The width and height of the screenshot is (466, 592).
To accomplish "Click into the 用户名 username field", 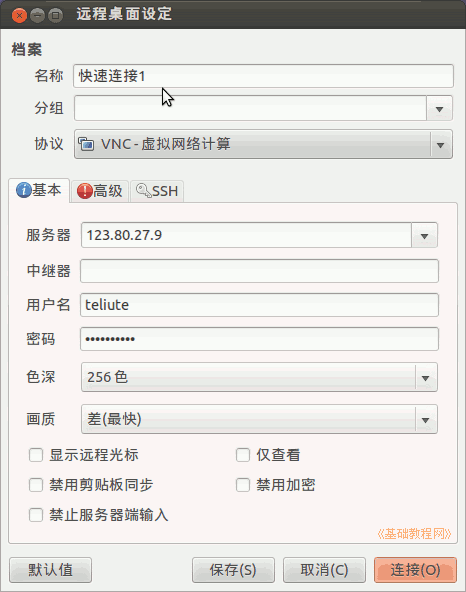I will pos(259,305).
